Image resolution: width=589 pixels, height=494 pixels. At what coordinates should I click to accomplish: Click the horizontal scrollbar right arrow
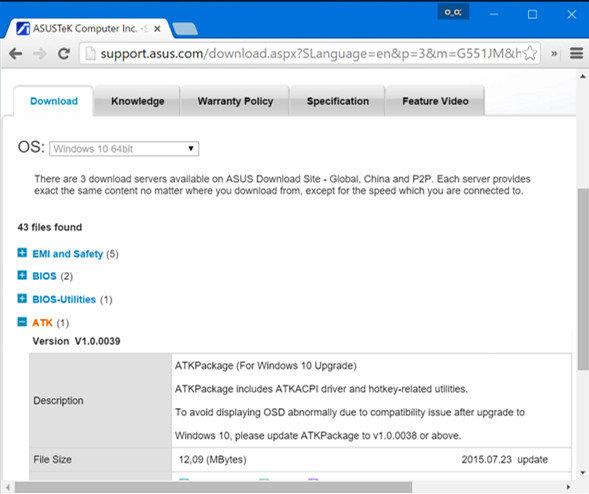568,488
